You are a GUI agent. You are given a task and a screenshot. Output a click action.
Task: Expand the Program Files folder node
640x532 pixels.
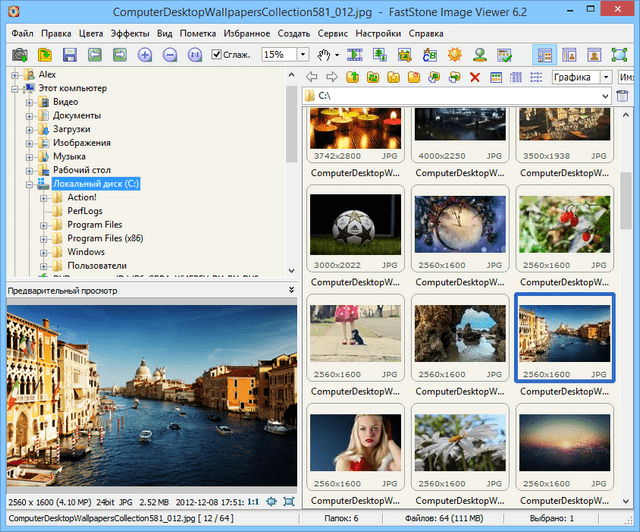[44, 225]
